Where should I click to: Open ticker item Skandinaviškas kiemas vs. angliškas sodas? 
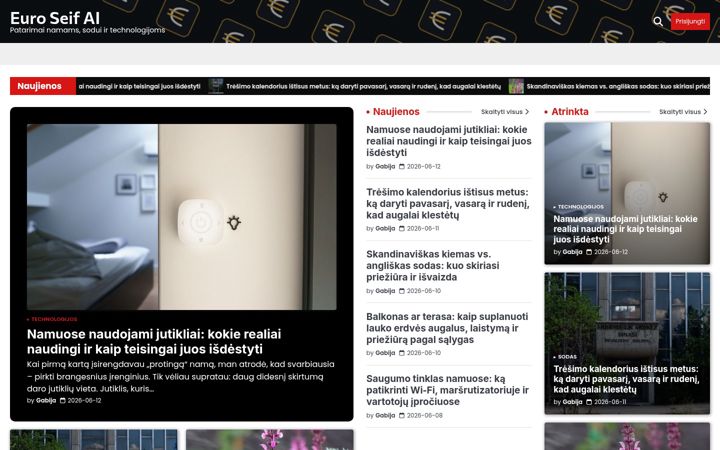(618, 86)
